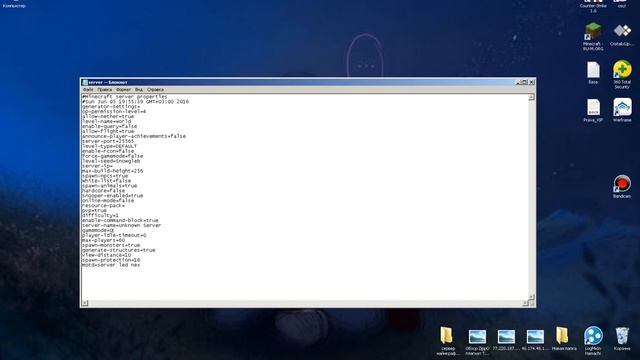Click the line 'enable-query=false'

109,126
